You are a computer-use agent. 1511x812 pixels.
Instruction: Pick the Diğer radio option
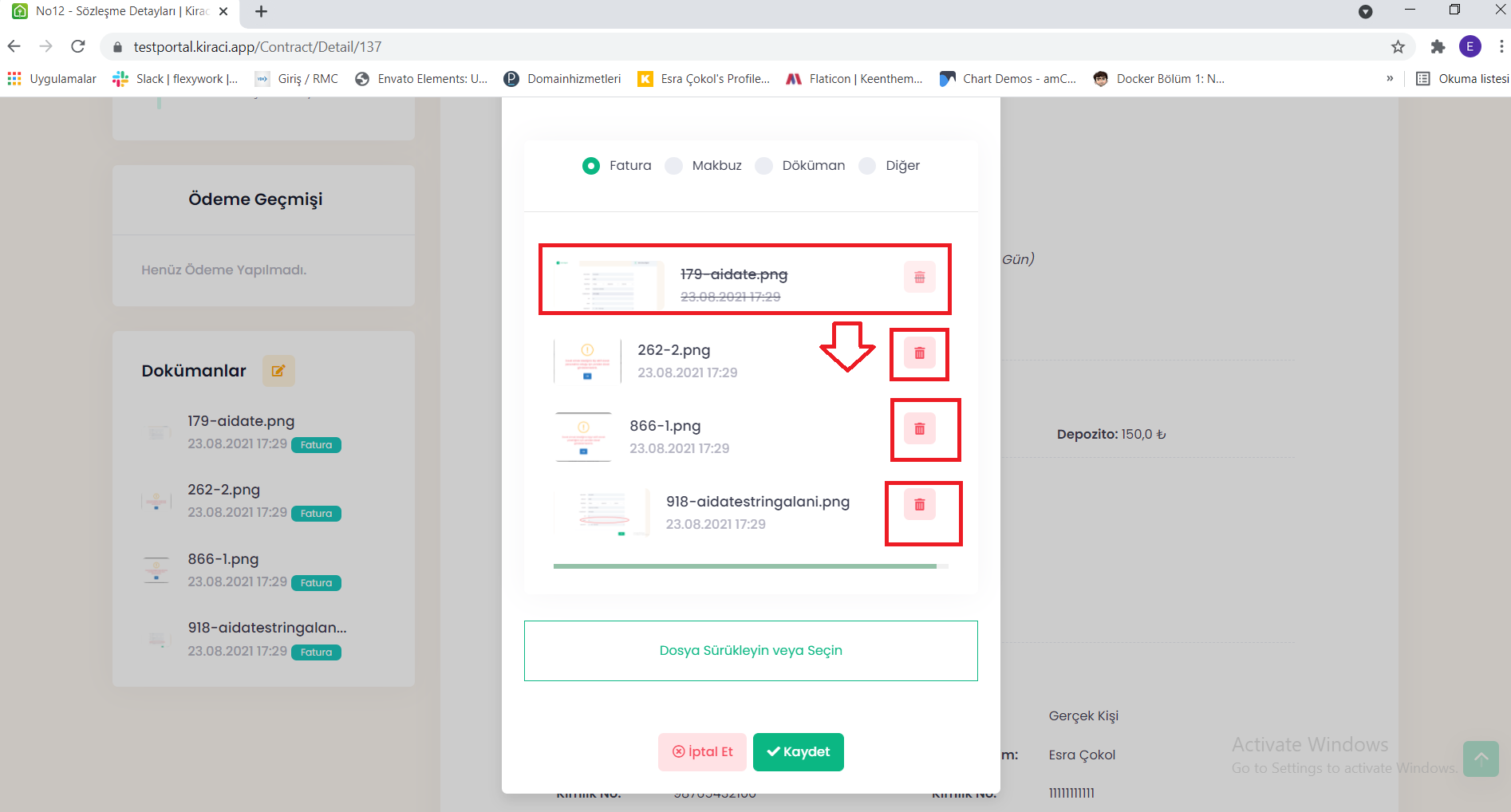[x=867, y=166]
